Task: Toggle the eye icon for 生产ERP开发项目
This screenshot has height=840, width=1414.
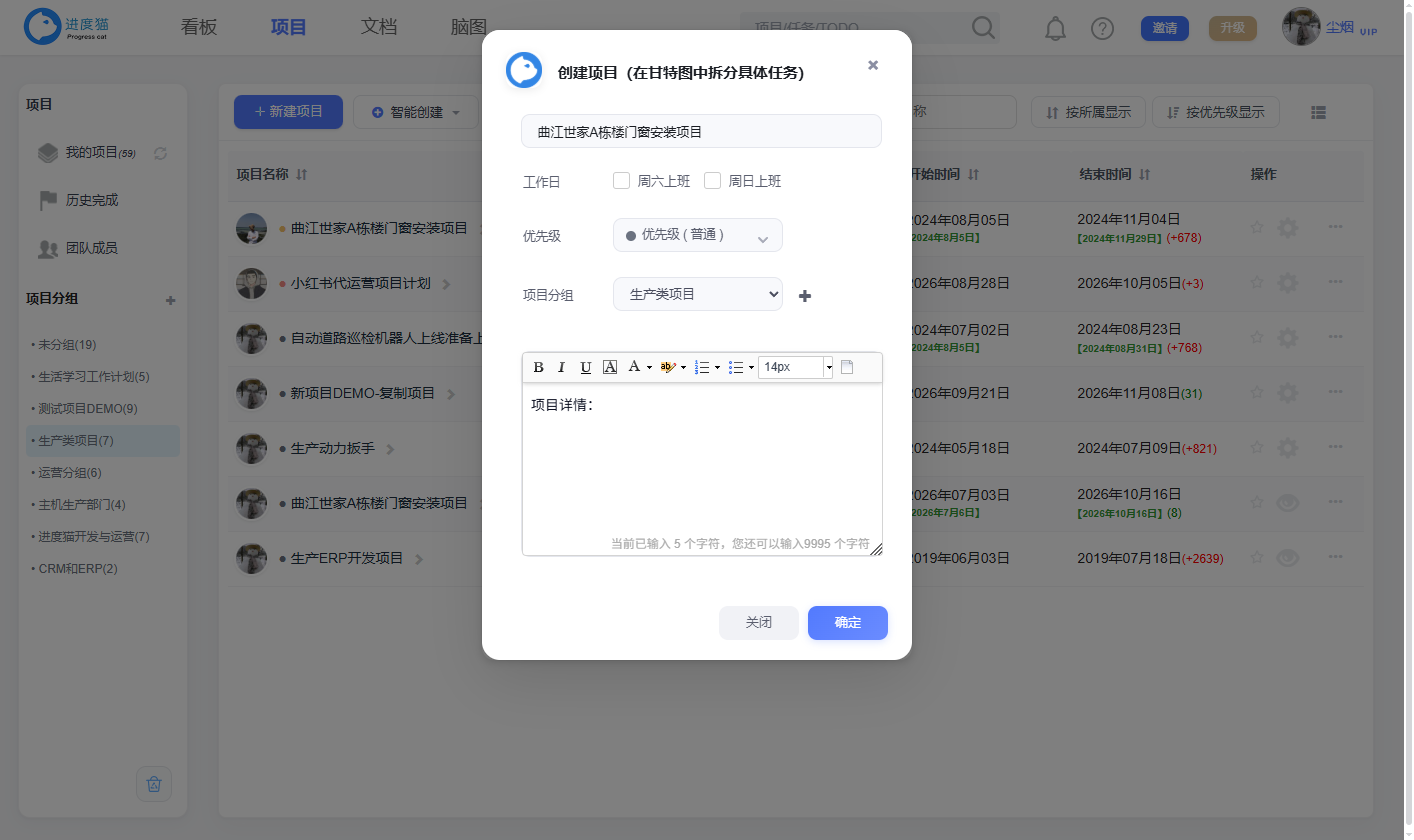Action: (1288, 558)
